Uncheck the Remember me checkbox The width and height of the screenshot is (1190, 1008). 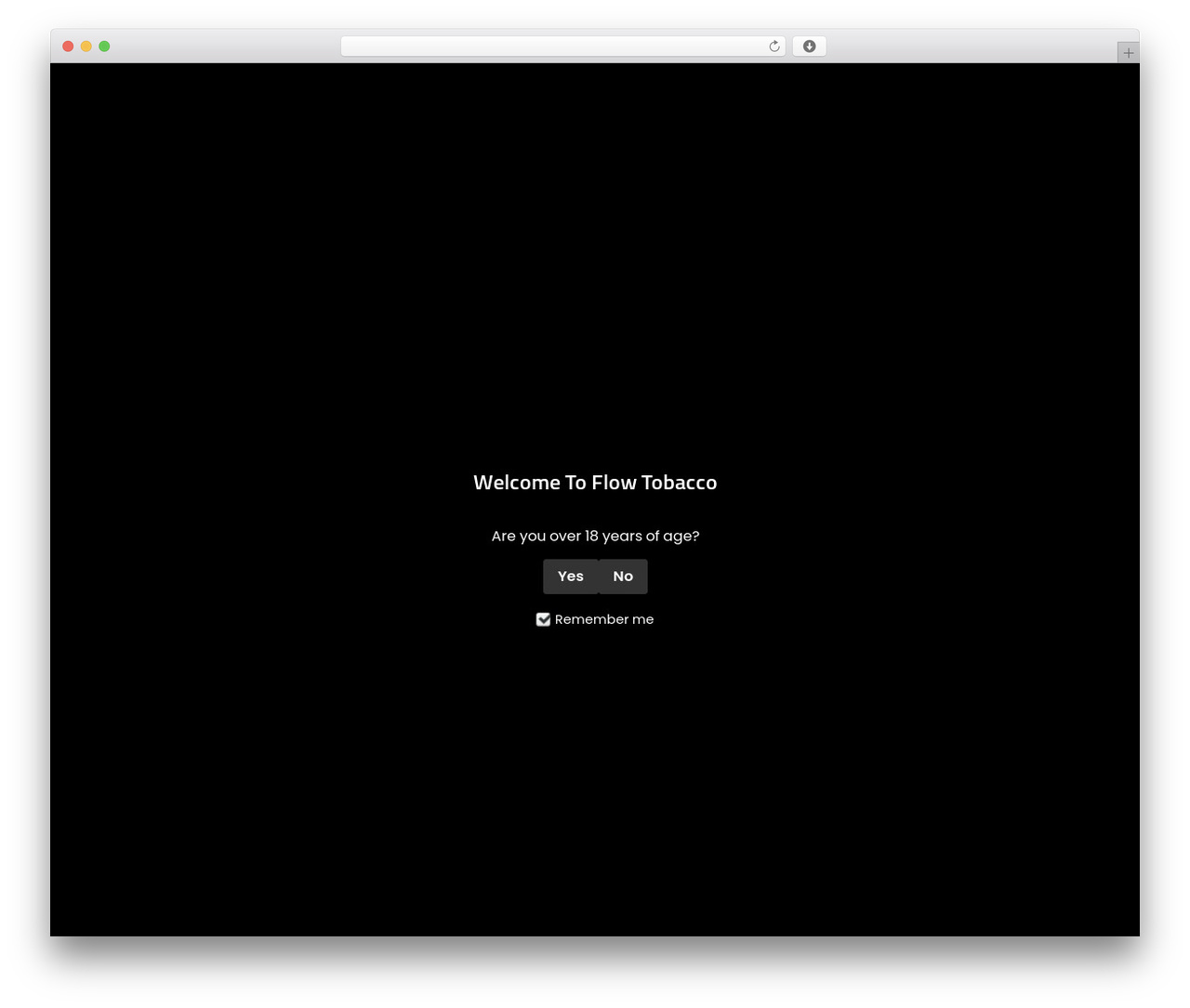544,619
